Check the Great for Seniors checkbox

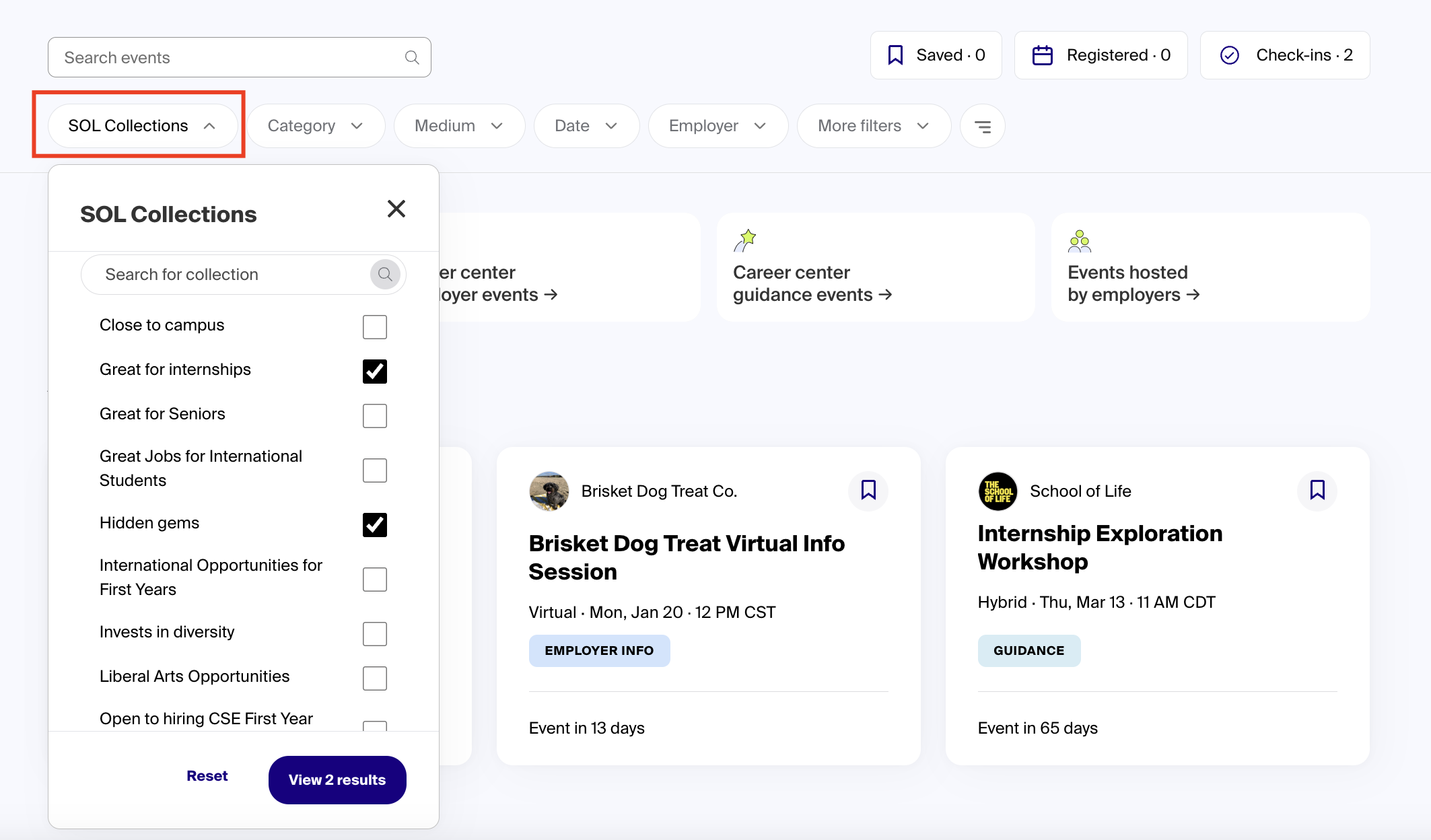pos(375,416)
